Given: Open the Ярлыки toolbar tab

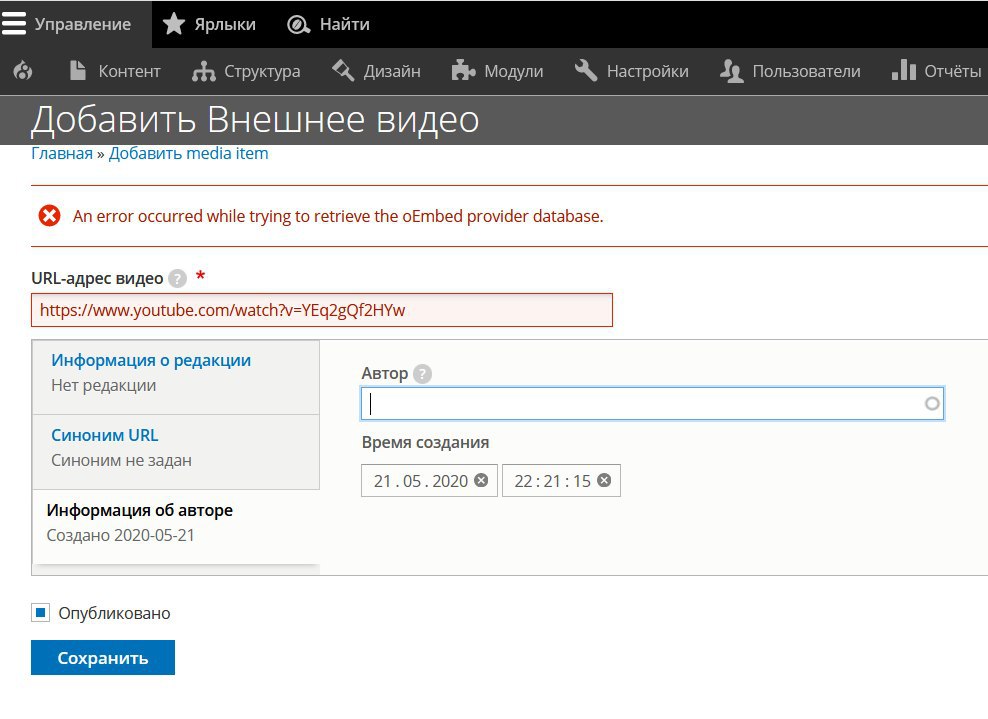Looking at the screenshot, I should tap(209, 24).
